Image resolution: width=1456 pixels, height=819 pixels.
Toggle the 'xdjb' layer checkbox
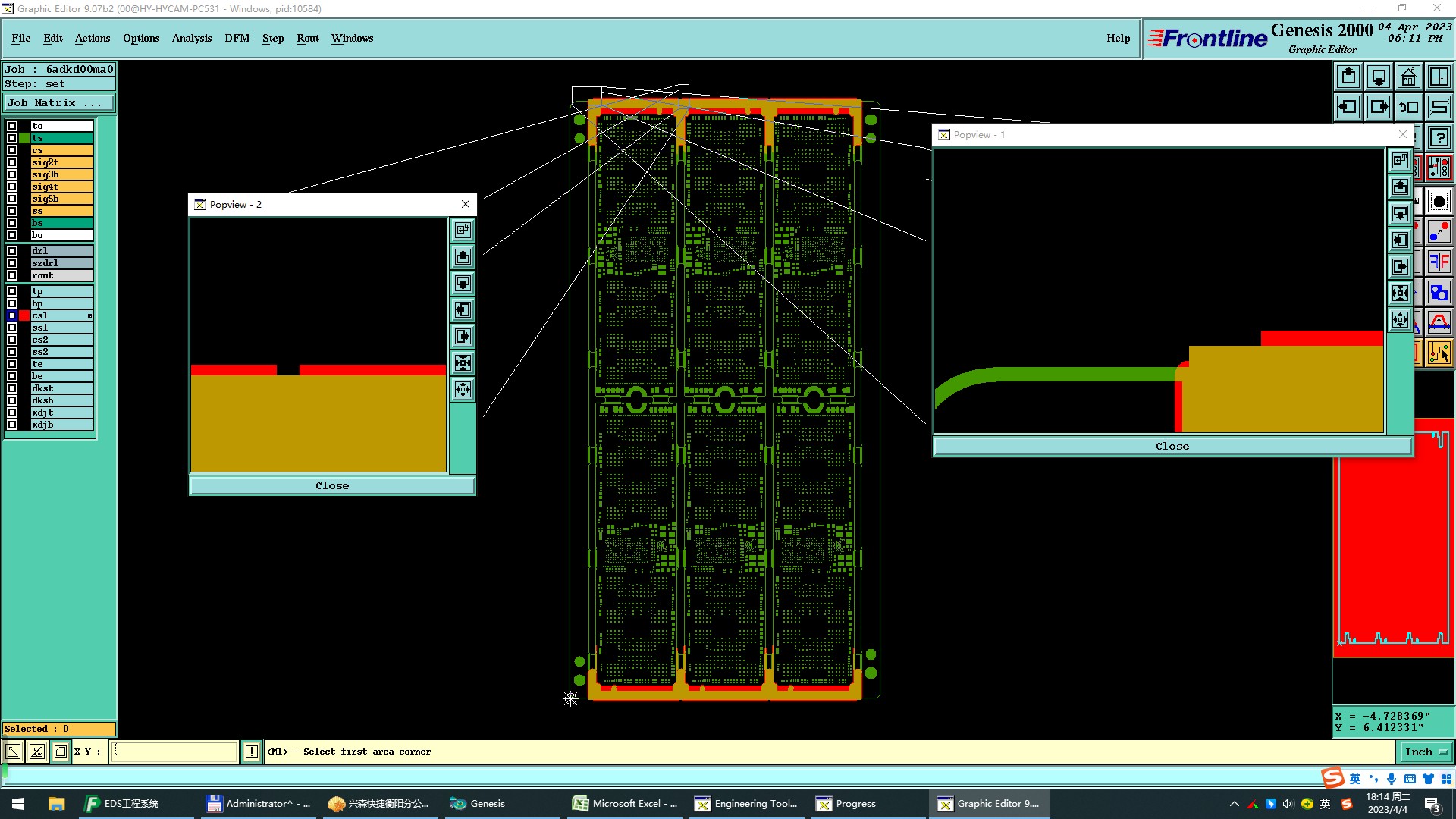(12, 425)
